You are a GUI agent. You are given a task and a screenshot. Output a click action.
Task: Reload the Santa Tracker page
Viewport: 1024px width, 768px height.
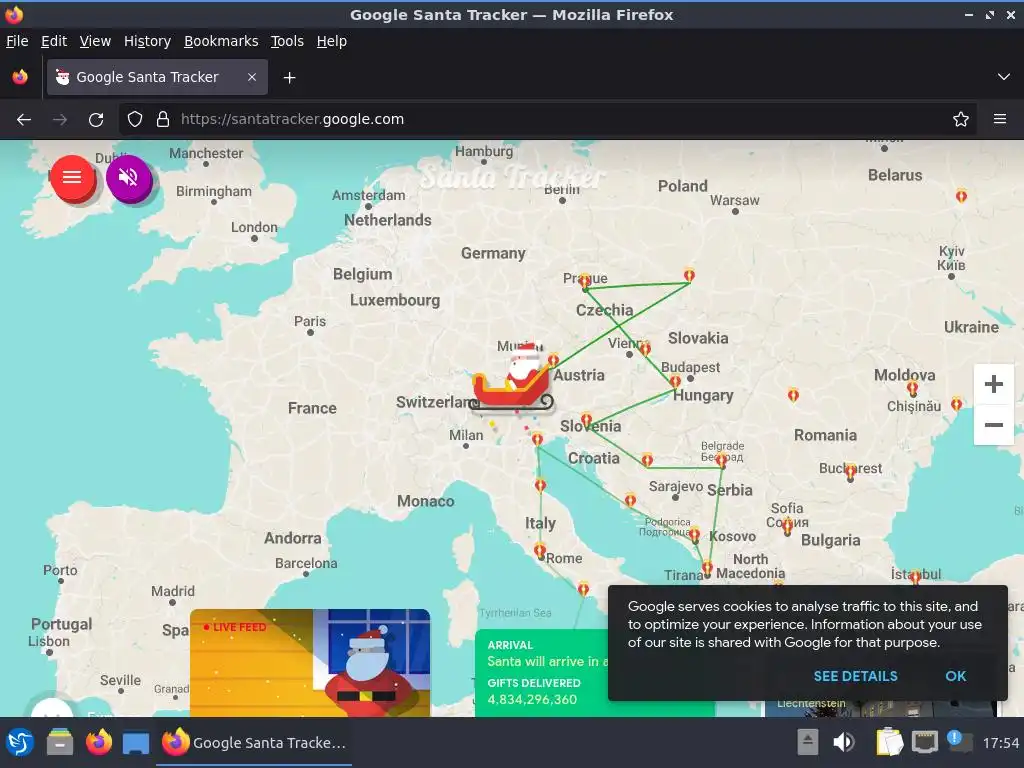pyautogui.click(x=96, y=120)
